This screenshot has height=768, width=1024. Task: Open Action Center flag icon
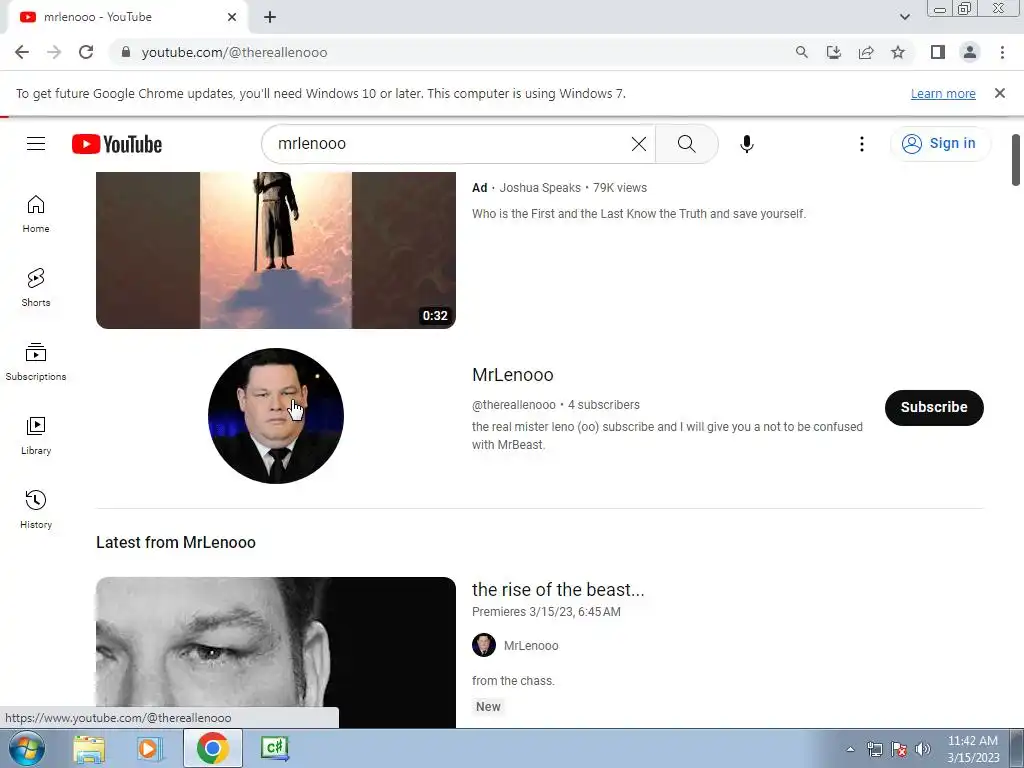pos(899,749)
